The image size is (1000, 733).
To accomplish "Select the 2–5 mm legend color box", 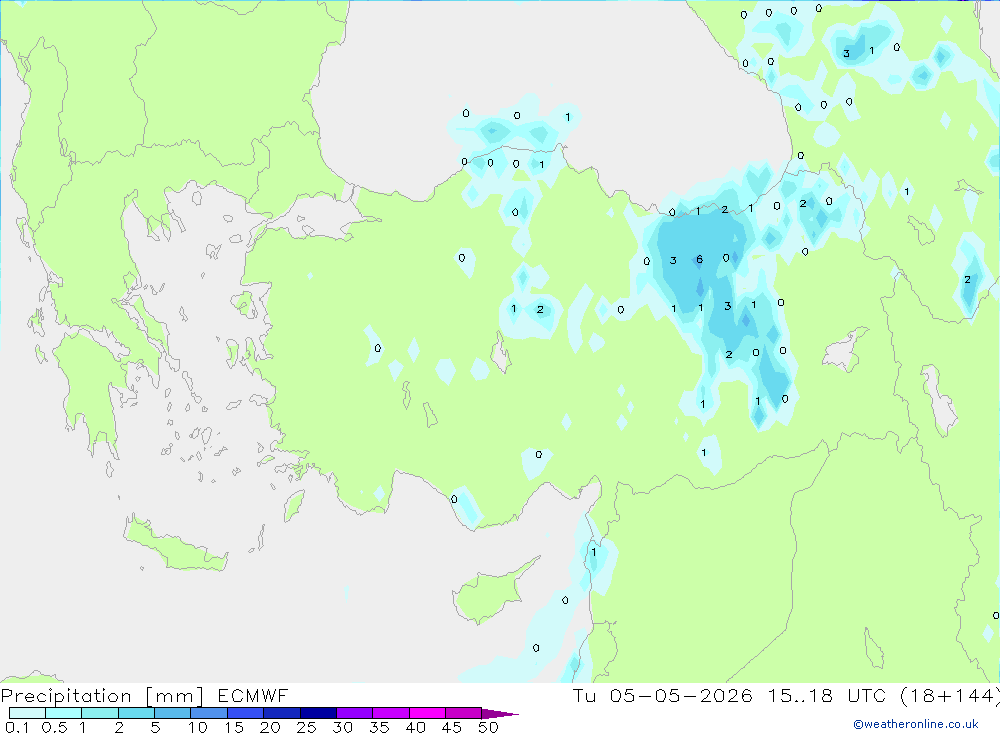I will pos(136,713).
